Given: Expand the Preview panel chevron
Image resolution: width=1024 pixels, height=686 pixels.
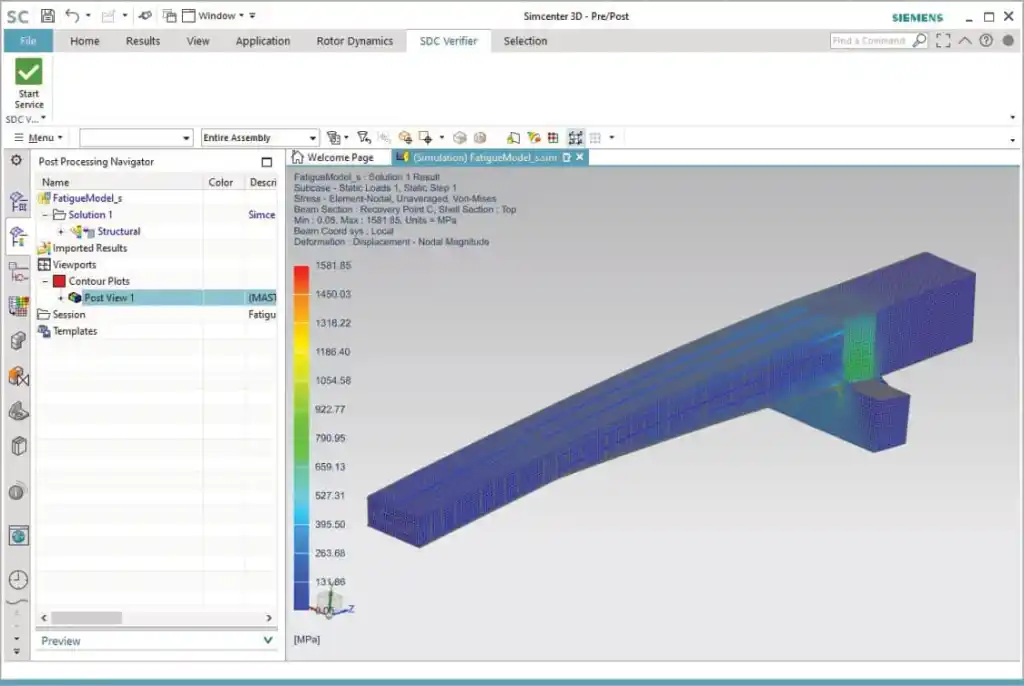Looking at the screenshot, I should 268,640.
